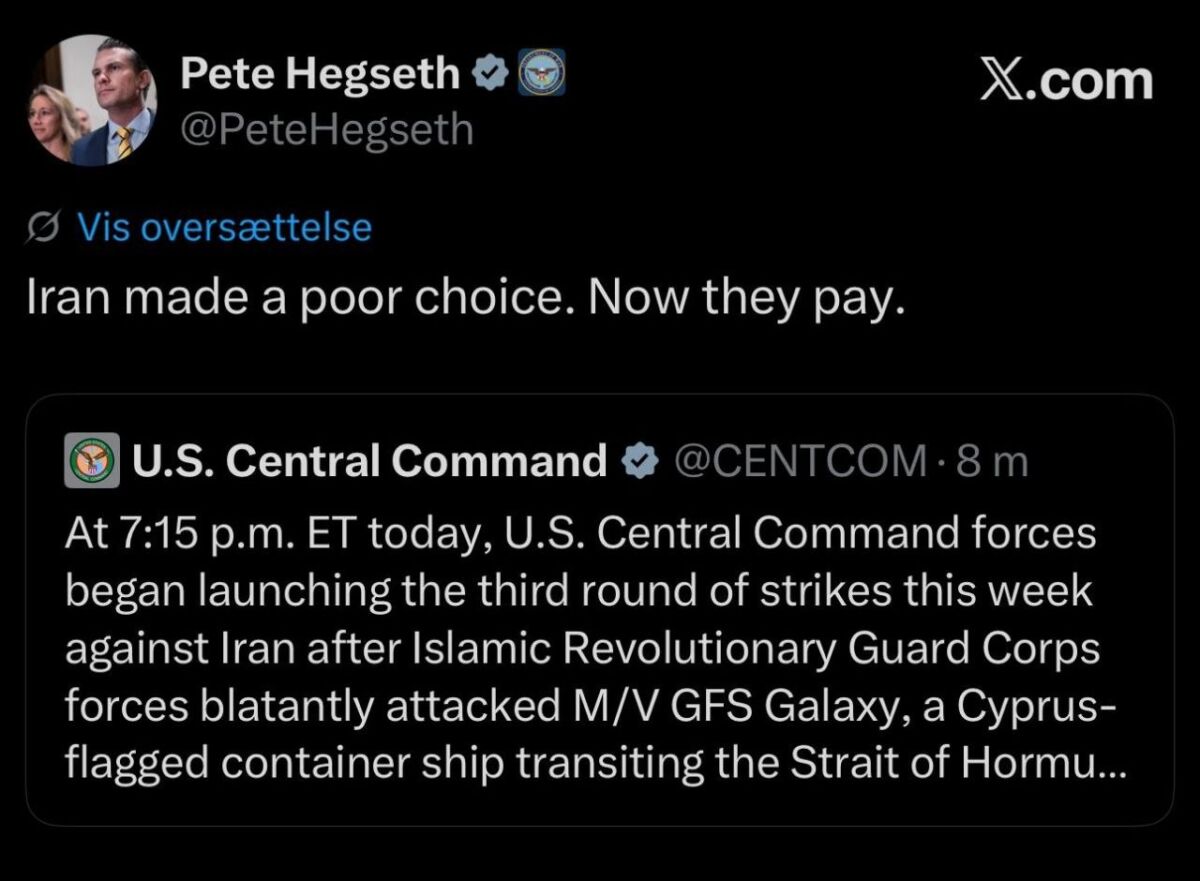The width and height of the screenshot is (1200, 881).
Task: Click the translate icon before Vis oversættelse
Action: click(x=45, y=229)
